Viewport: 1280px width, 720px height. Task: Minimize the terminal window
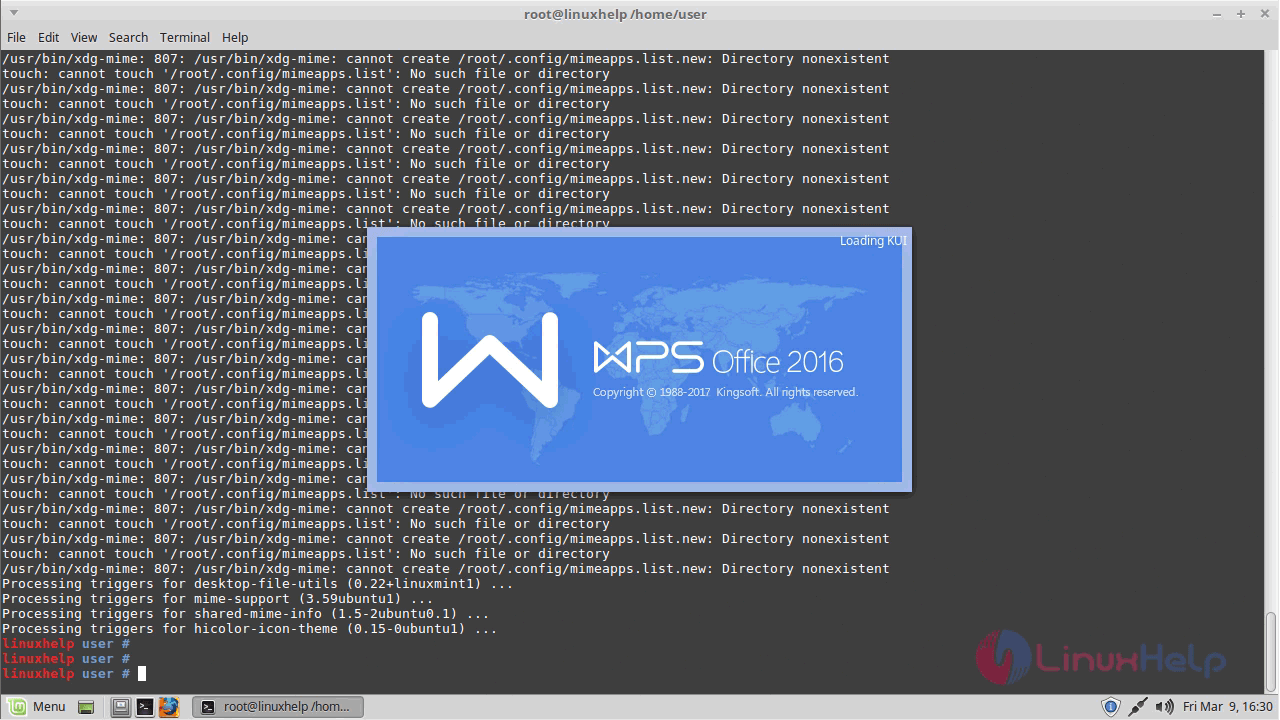(1219, 13)
